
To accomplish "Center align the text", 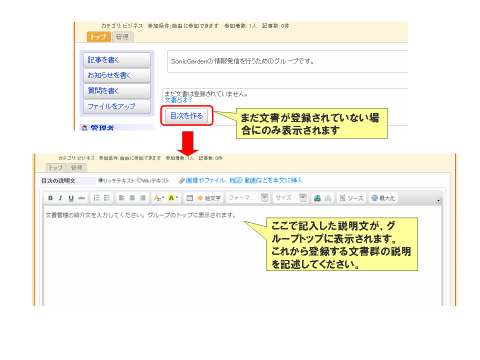I will click(132, 198).
